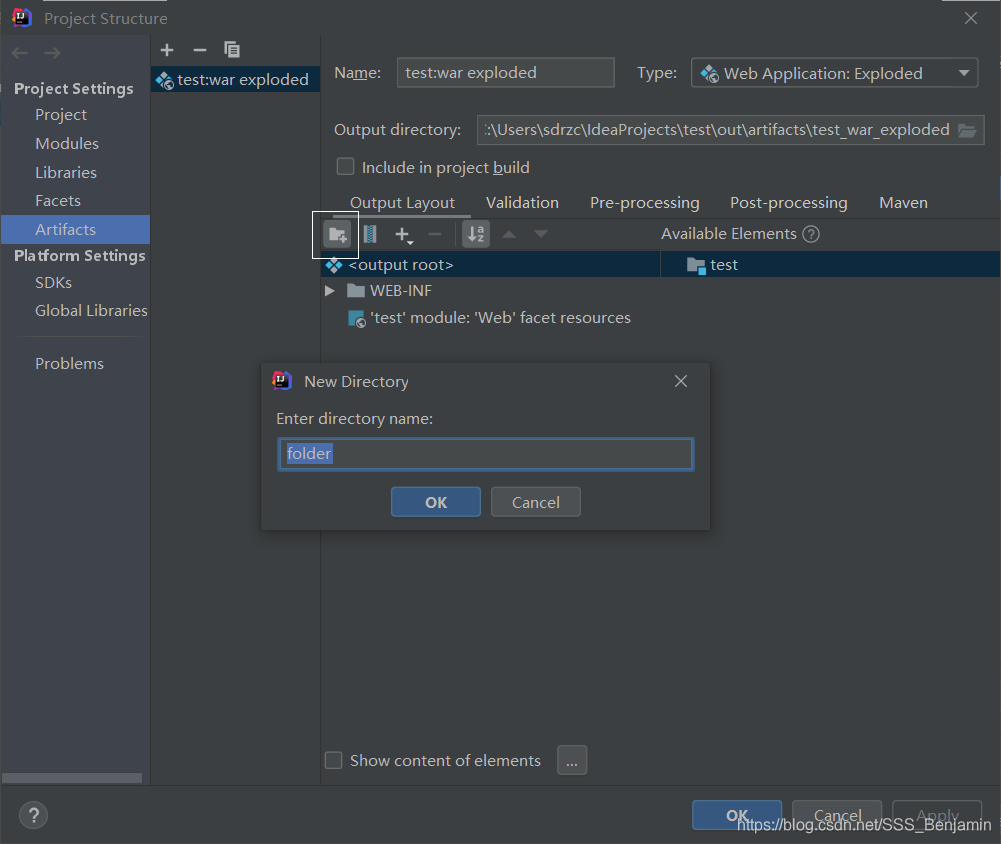This screenshot has height=844, width=1001.
Task: Select Modules in the sidebar
Action: click(x=67, y=144)
